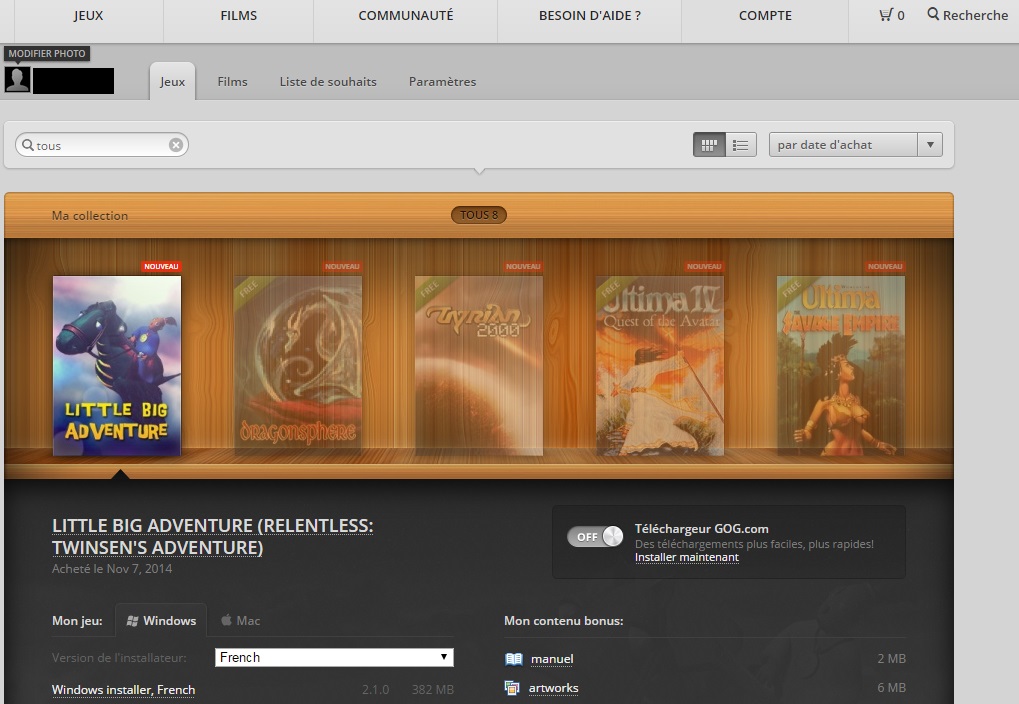This screenshot has width=1019, height=704.
Task: Switch to list view icon
Action: [740, 144]
